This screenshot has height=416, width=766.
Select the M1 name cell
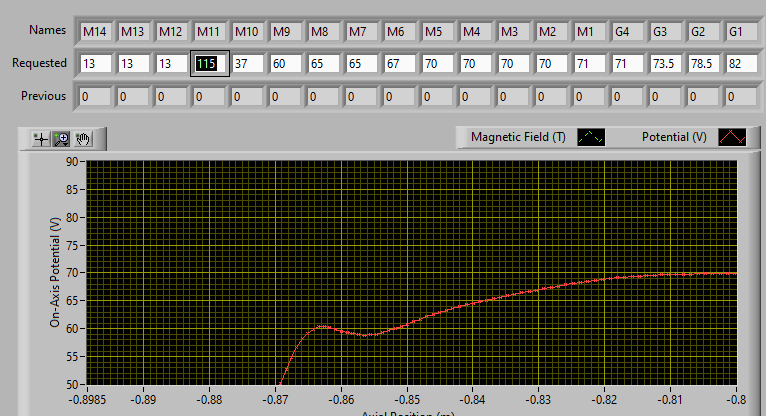590,32
